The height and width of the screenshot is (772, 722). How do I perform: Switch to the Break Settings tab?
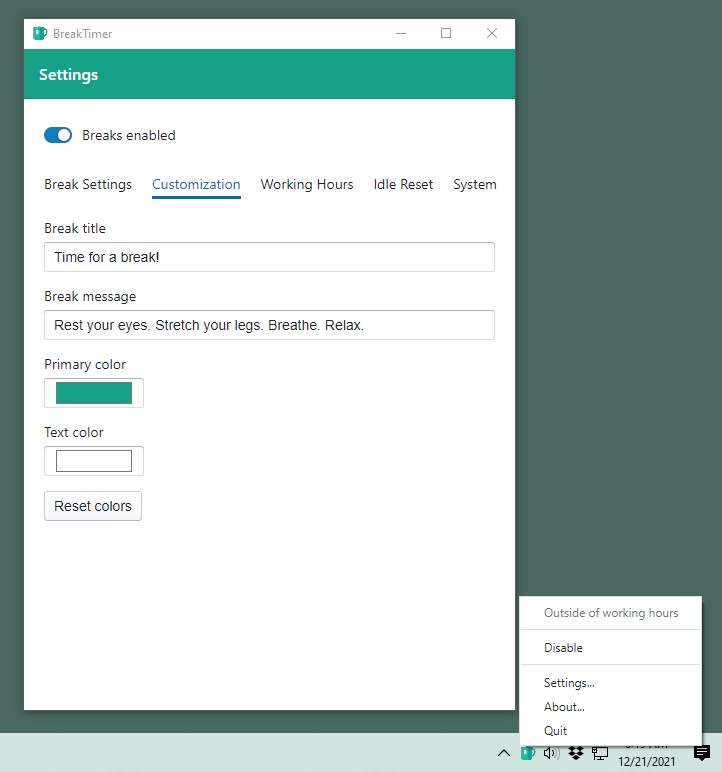pyautogui.click(x=88, y=185)
